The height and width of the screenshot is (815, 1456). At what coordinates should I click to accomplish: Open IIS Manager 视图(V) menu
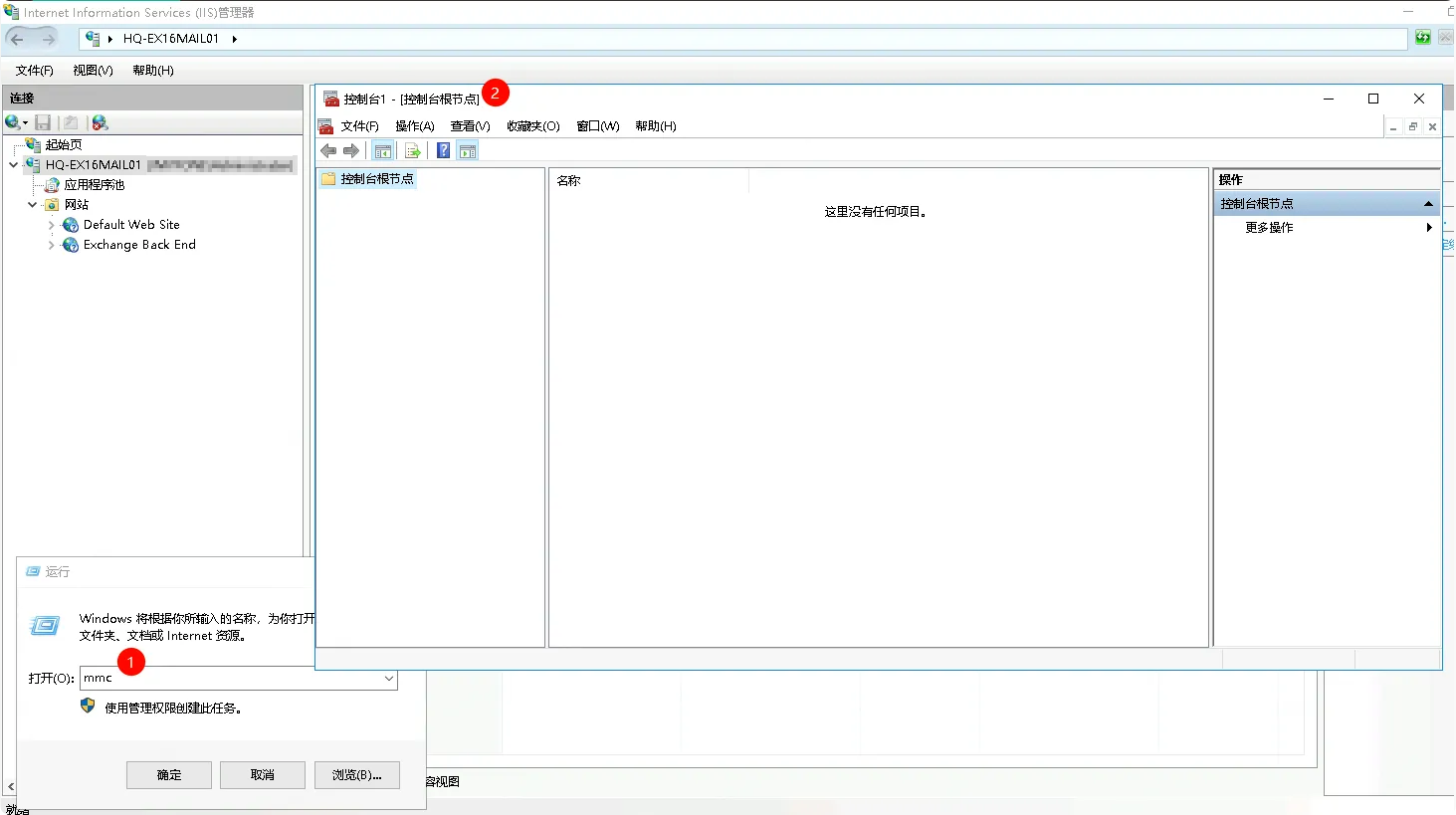(93, 71)
